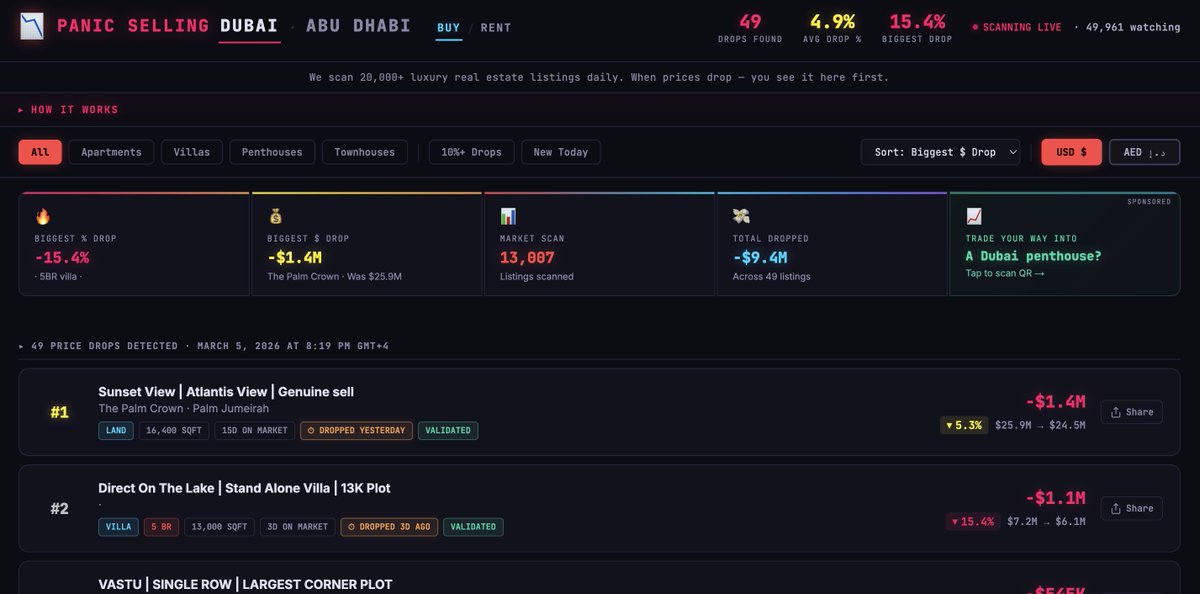Click the 5 BR tag on listing #2
The width and height of the screenshot is (1200, 594).
(x=161, y=526)
